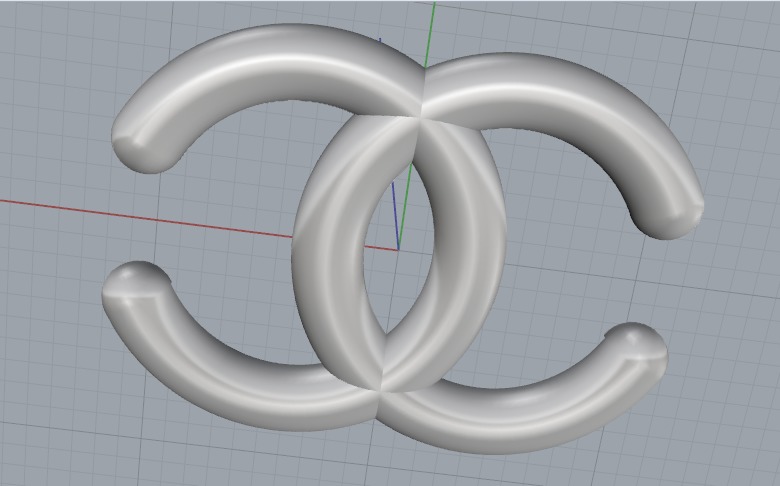Click the rounded end cap of lower-right tube

639,341
